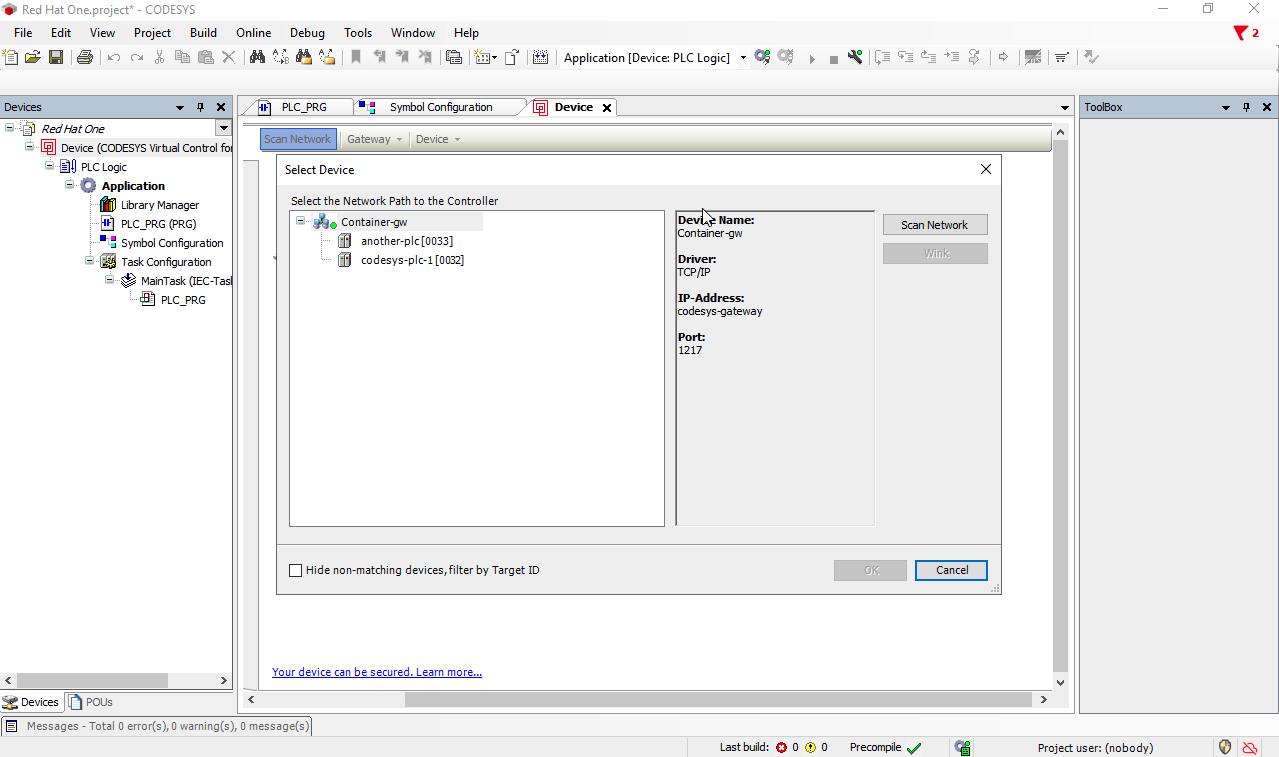This screenshot has width=1279, height=757.
Task: Click the Wink button
Action: pos(935,254)
